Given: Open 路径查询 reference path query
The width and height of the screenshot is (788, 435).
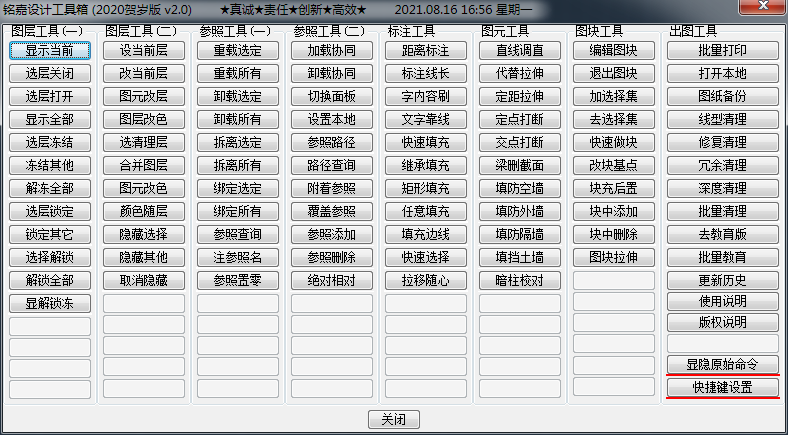Looking at the screenshot, I should click(x=332, y=165).
